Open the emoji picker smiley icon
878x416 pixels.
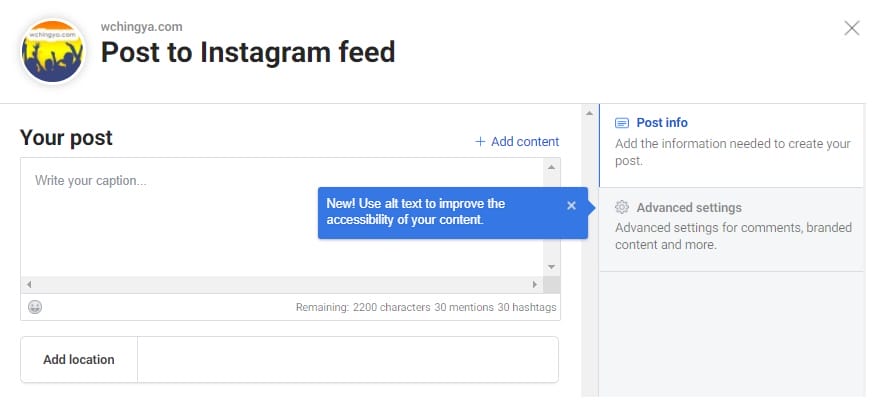point(35,307)
